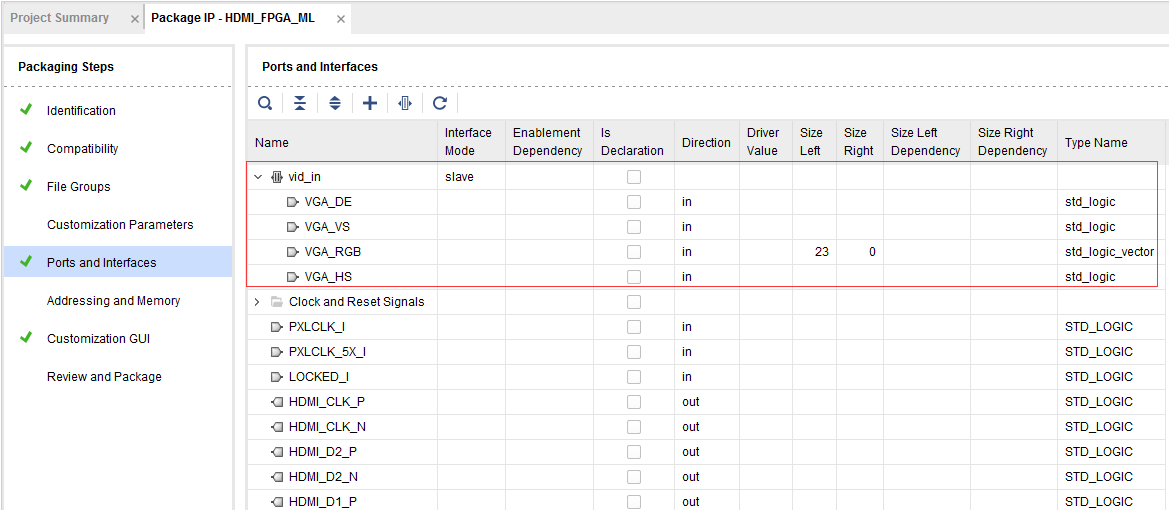This screenshot has width=1169, height=510.
Task: Open Identification packaging step
Action: (81, 110)
